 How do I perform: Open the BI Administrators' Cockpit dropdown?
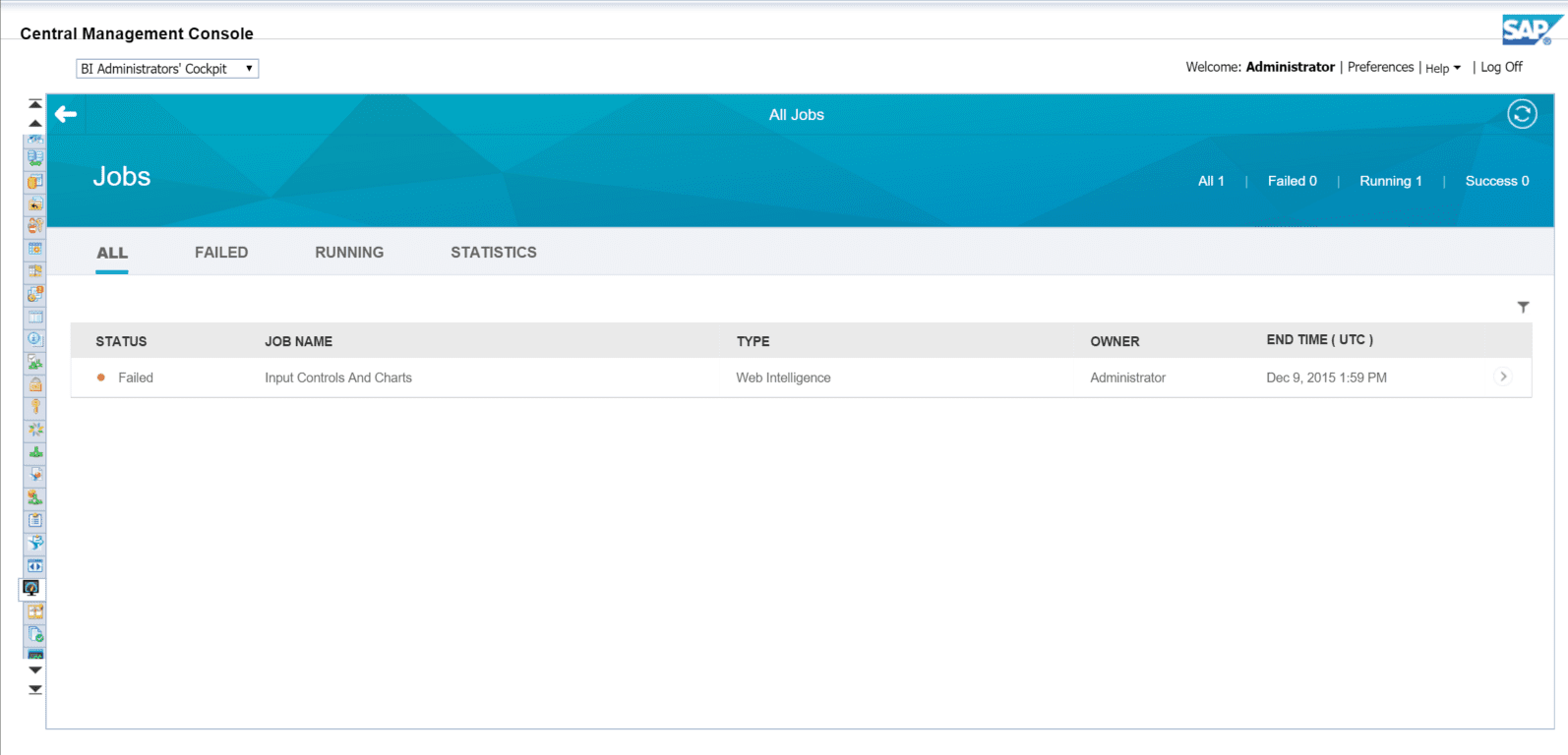(x=167, y=69)
